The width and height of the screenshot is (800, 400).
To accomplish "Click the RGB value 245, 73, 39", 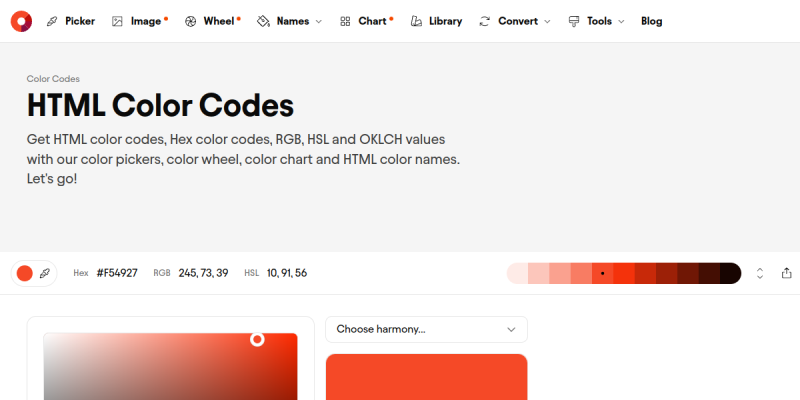I will [x=203, y=273].
